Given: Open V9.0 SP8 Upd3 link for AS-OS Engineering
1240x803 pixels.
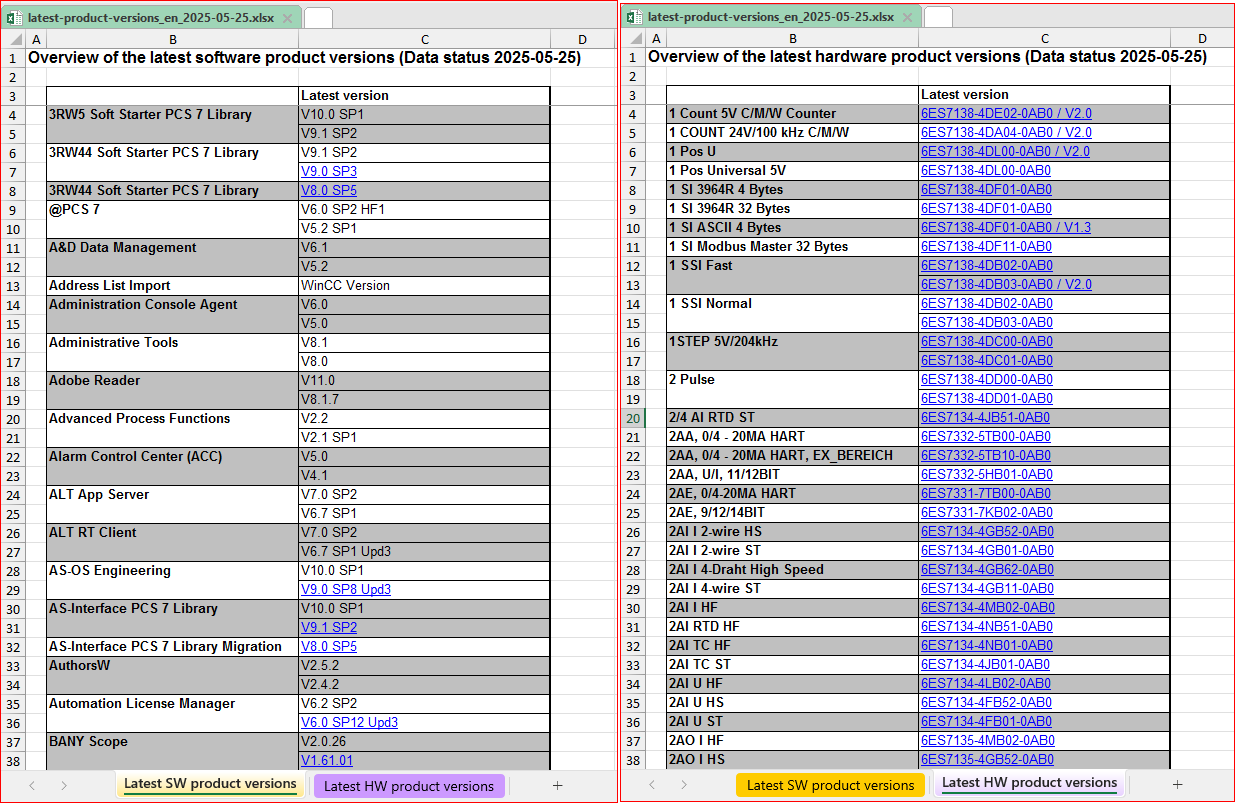Looking at the screenshot, I should coord(346,589).
